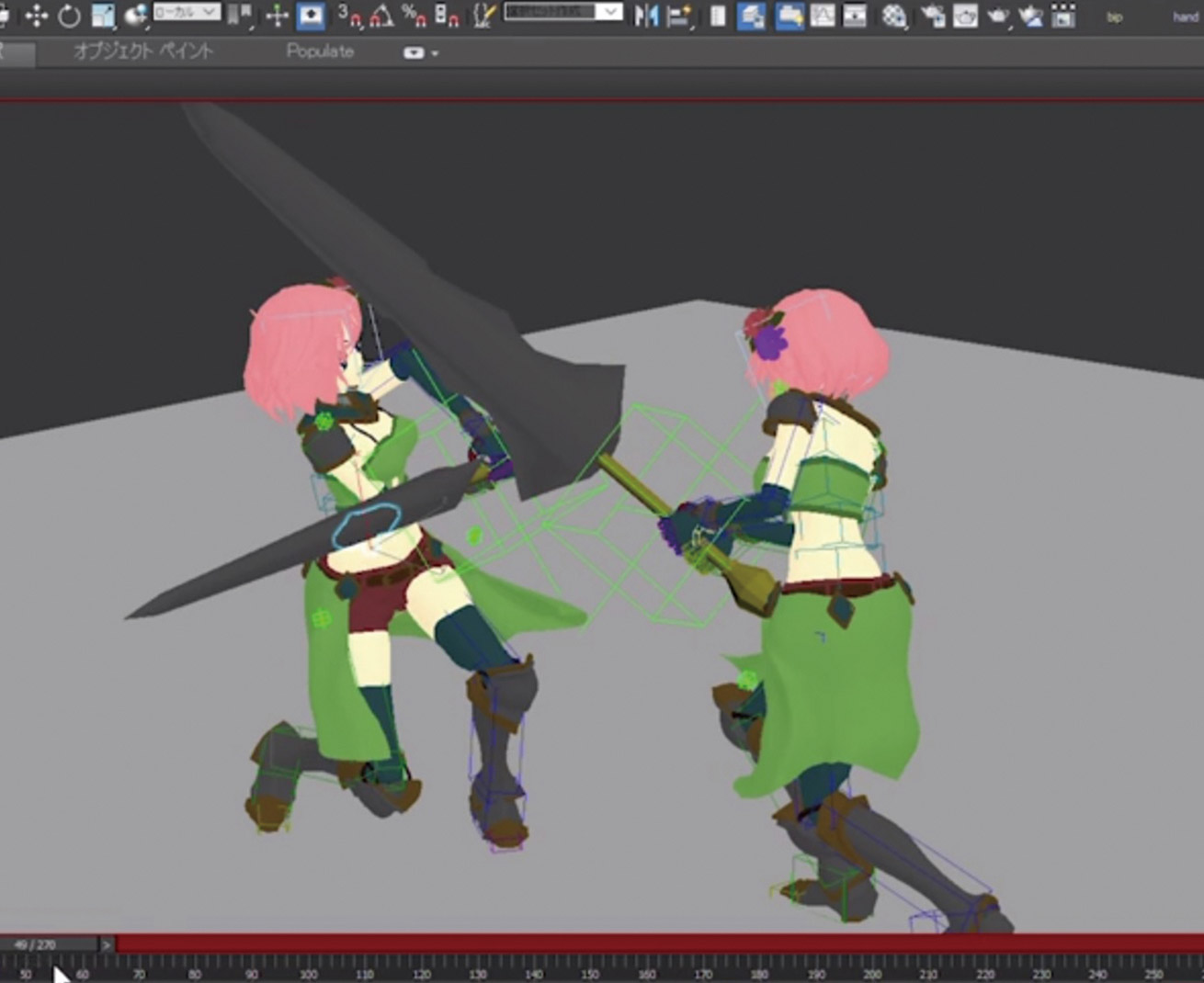Image resolution: width=1204 pixels, height=983 pixels.
Task: Click frame 100 on the timeline
Action: coord(308,973)
